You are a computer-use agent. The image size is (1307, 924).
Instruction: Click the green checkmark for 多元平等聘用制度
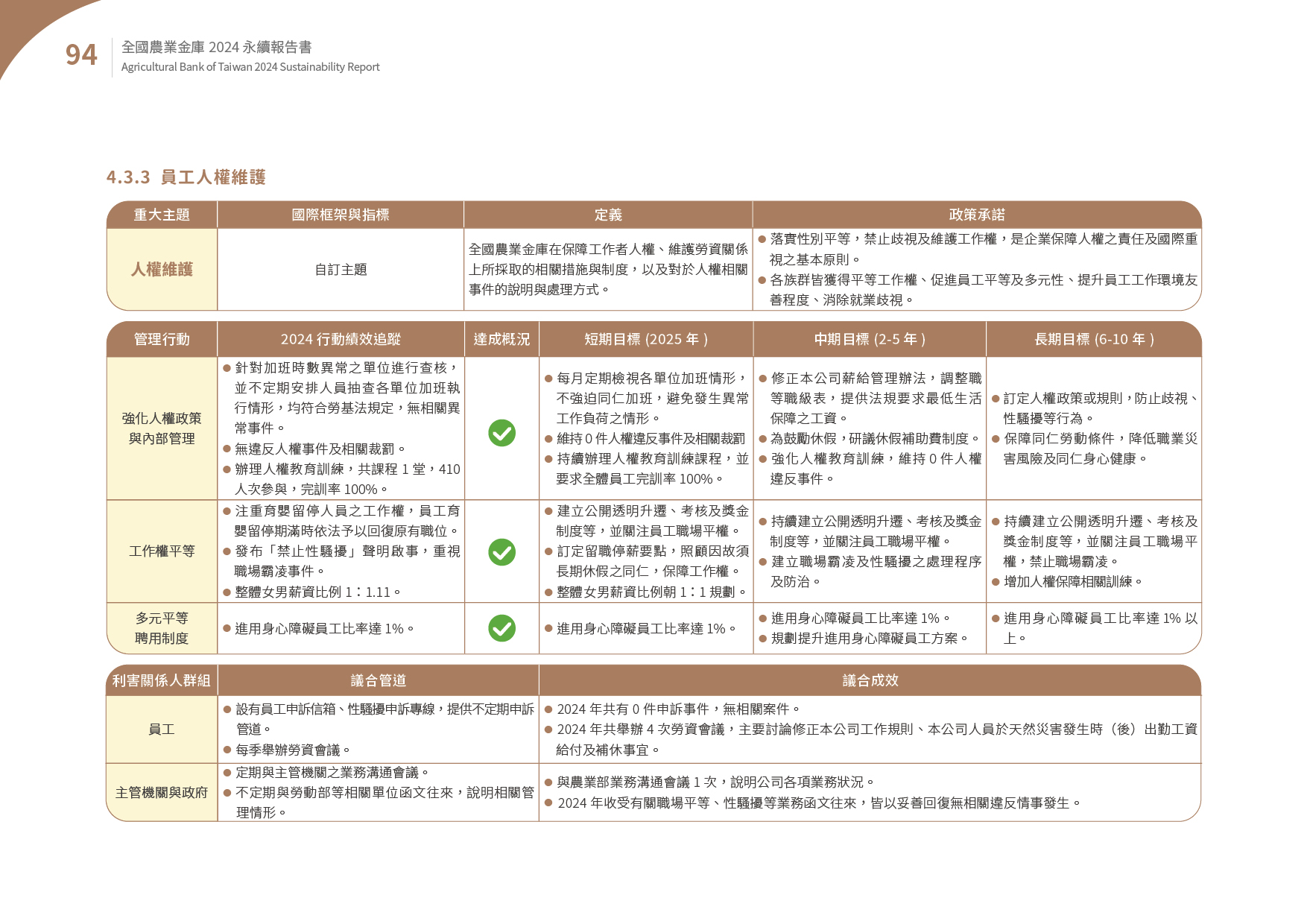501,628
